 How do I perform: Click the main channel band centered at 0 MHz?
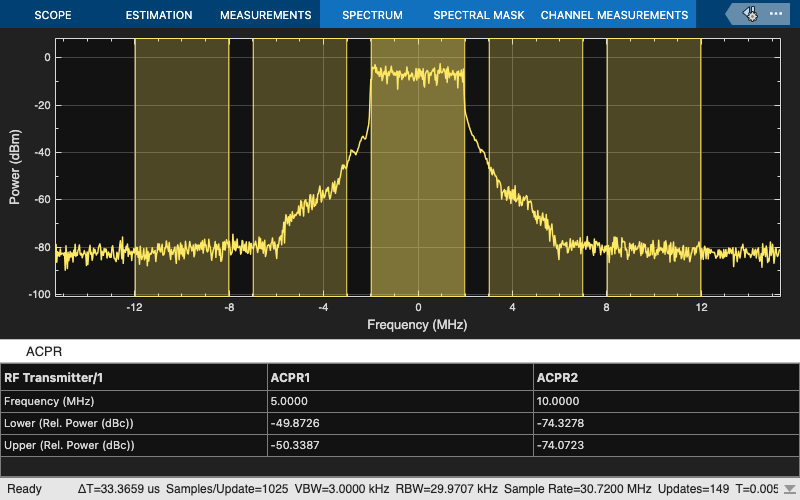[418, 167]
